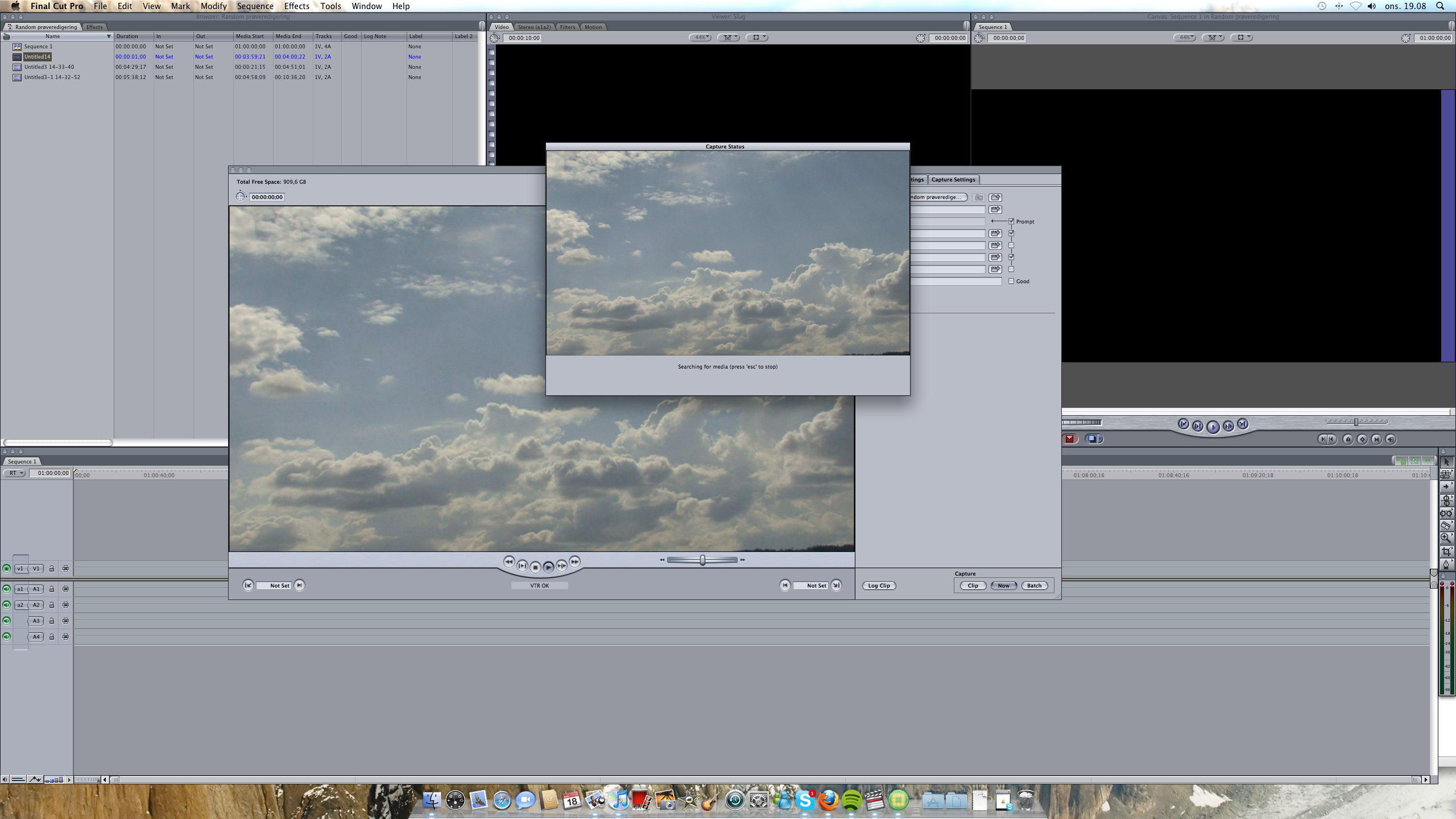1456x819 pixels.
Task: Click the Capture Batch button
Action: point(1035,585)
